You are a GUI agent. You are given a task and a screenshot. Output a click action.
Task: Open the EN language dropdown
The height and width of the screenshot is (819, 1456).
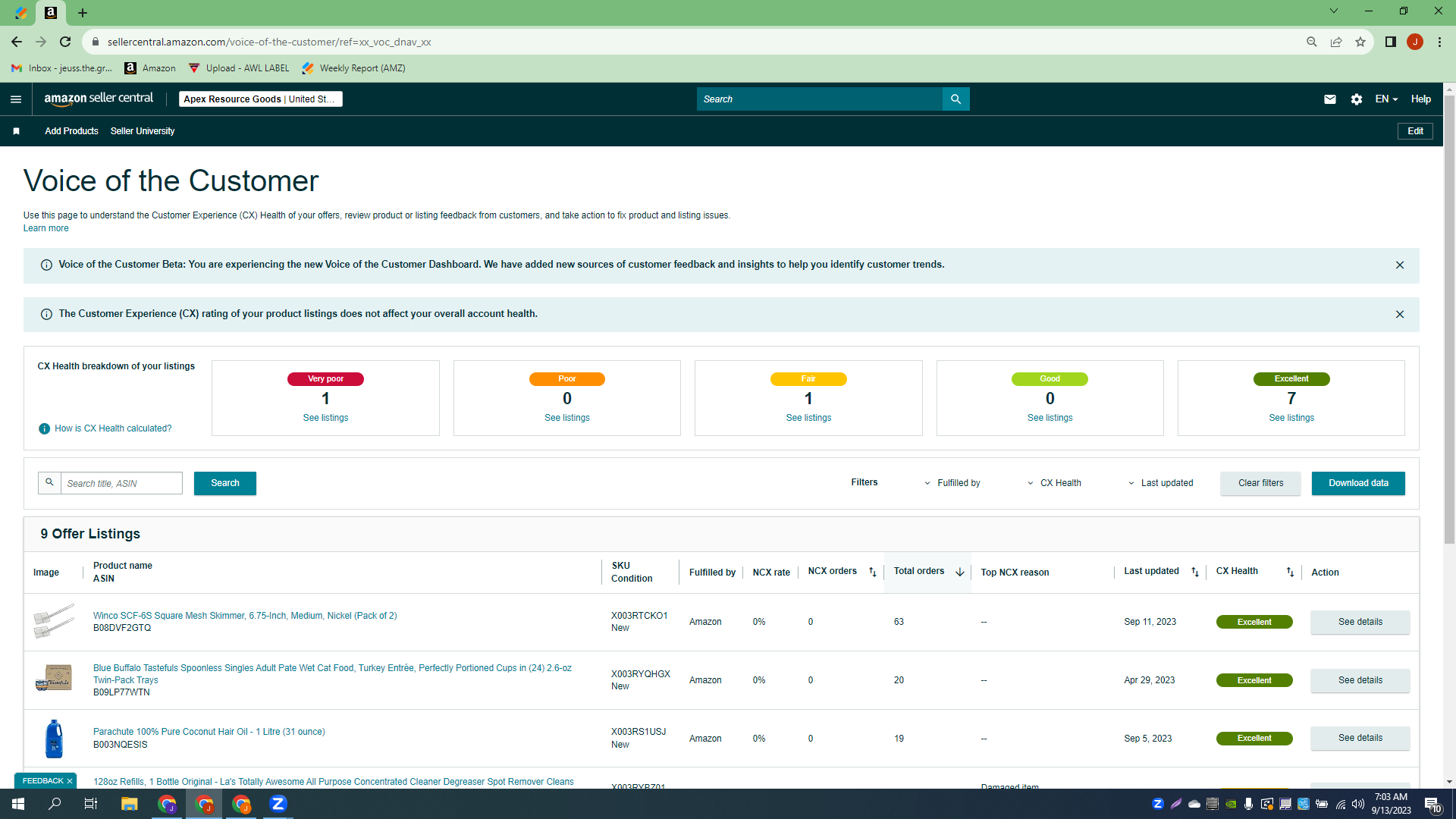tap(1386, 99)
